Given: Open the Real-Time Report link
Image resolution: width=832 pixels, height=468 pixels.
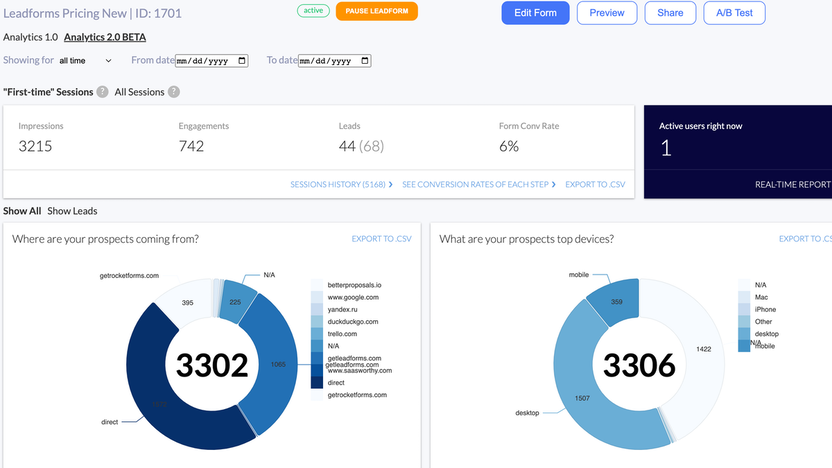Looking at the screenshot, I should 792,185.
